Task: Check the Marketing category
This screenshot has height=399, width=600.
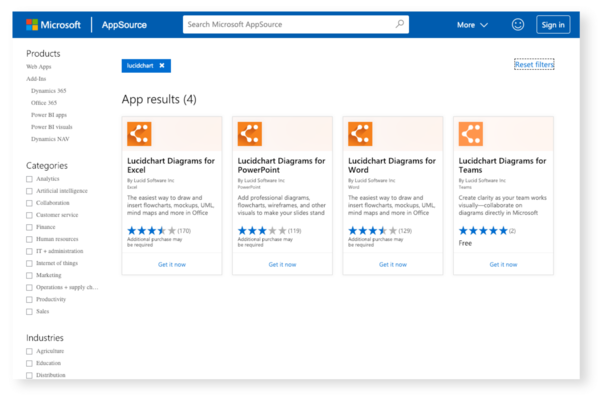Action: click(x=29, y=275)
